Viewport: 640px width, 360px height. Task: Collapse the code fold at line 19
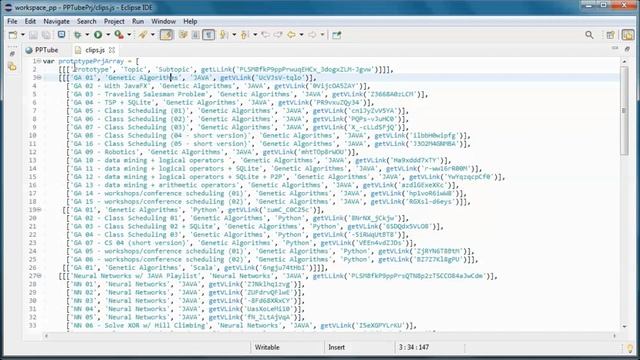[x=39, y=210]
